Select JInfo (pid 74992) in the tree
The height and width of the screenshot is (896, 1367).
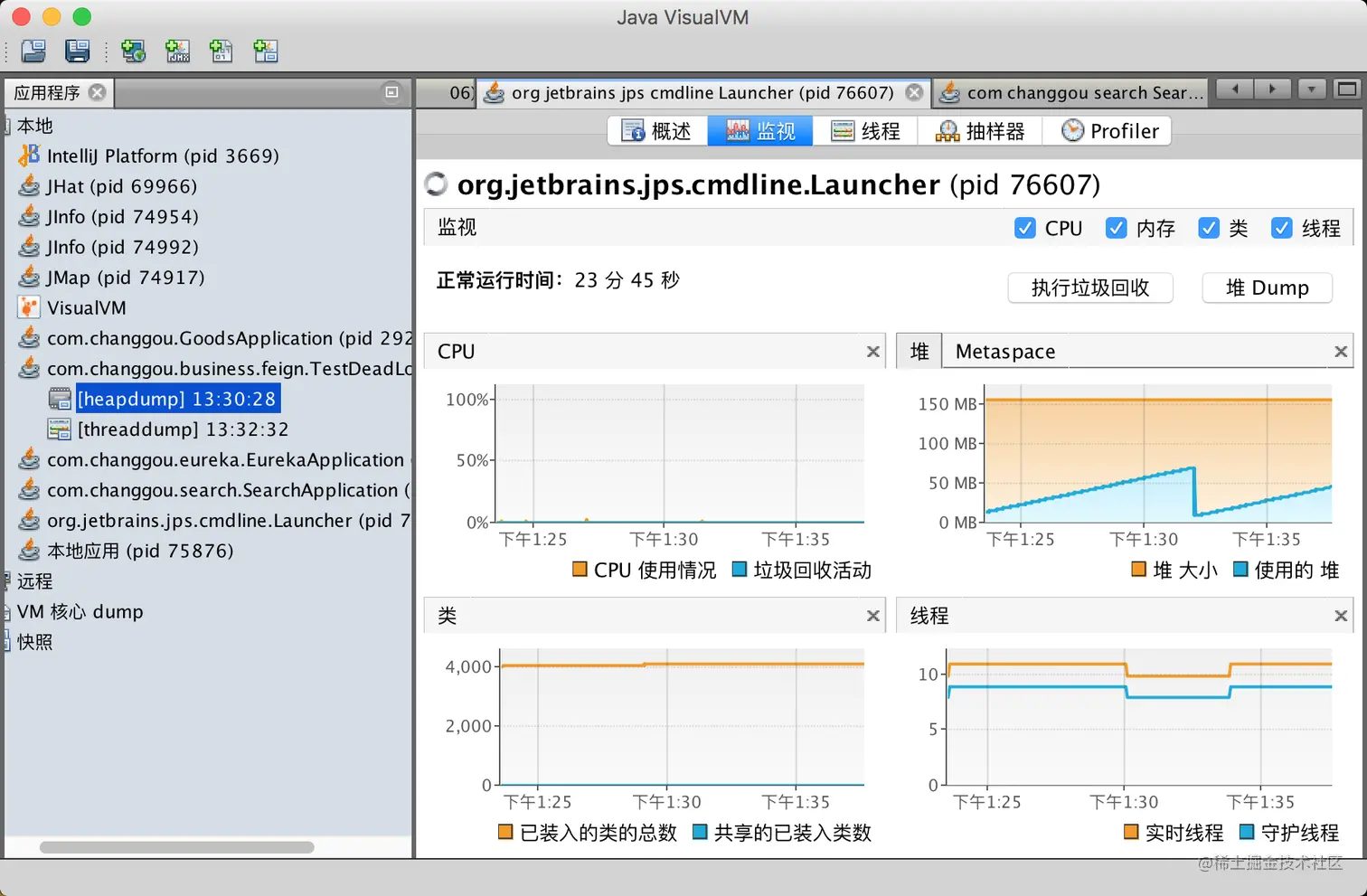[x=122, y=247]
